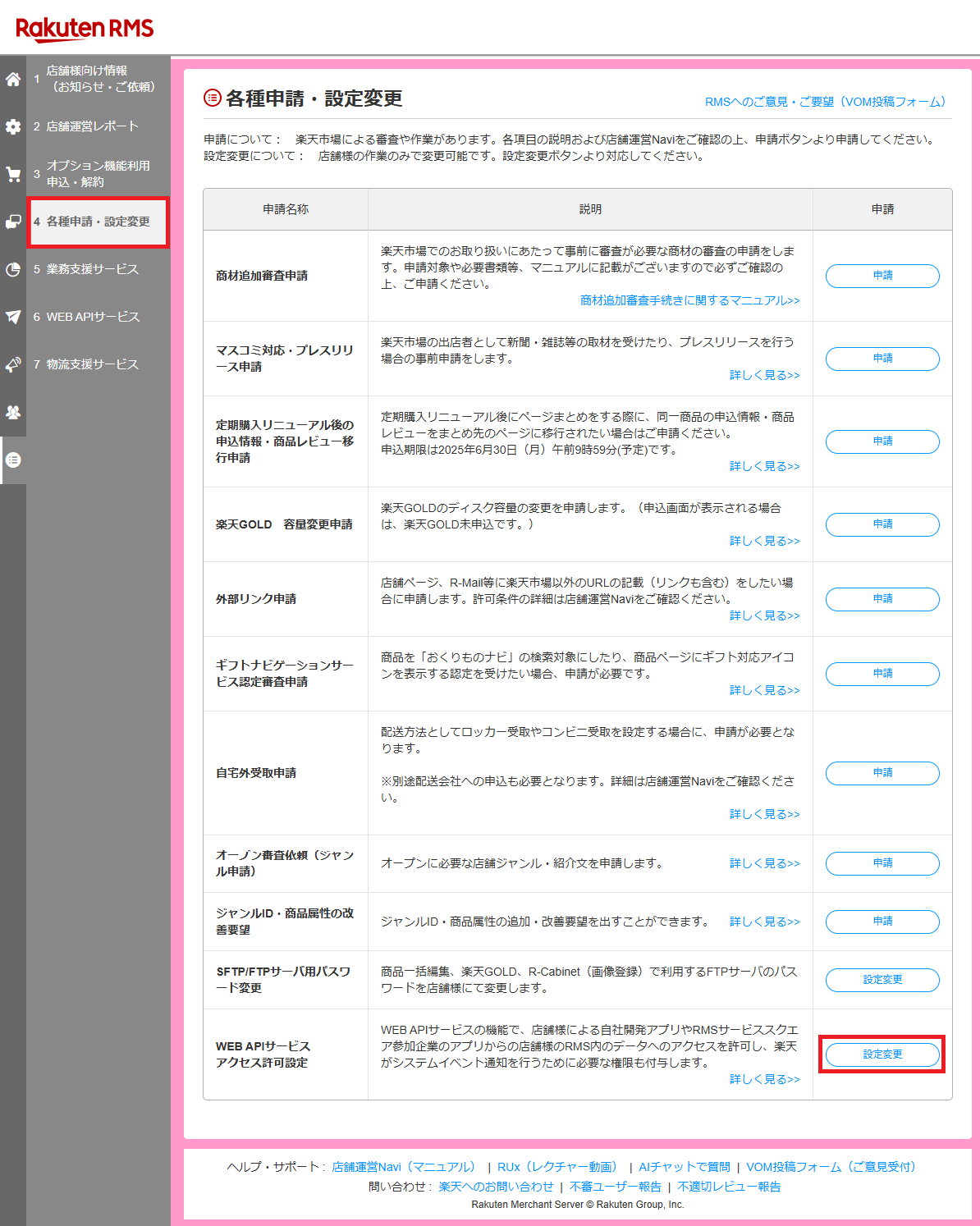The width and height of the screenshot is (980, 1226).
Task: Click 申請 button for 外部リンク申請
Action: pyautogui.click(x=882, y=599)
